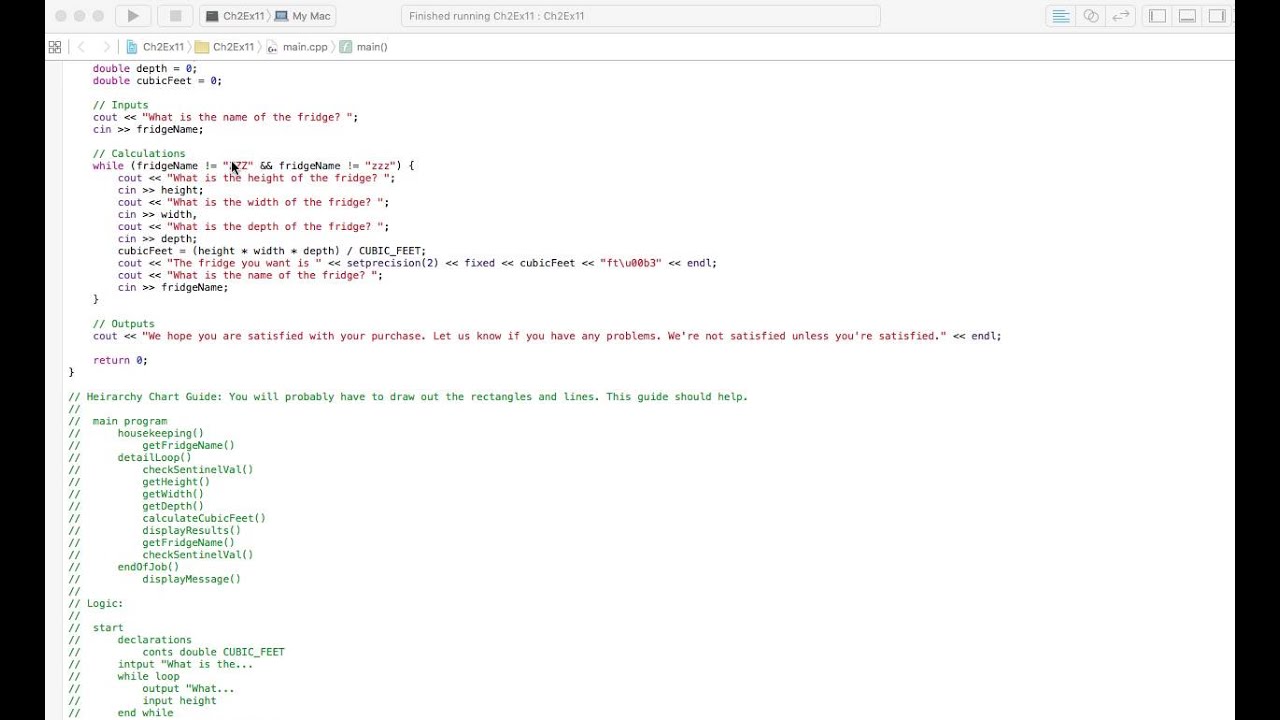The image size is (1280, 720).
Task: Click "getWidth()" comment line
Action: (x=173, y=494)
